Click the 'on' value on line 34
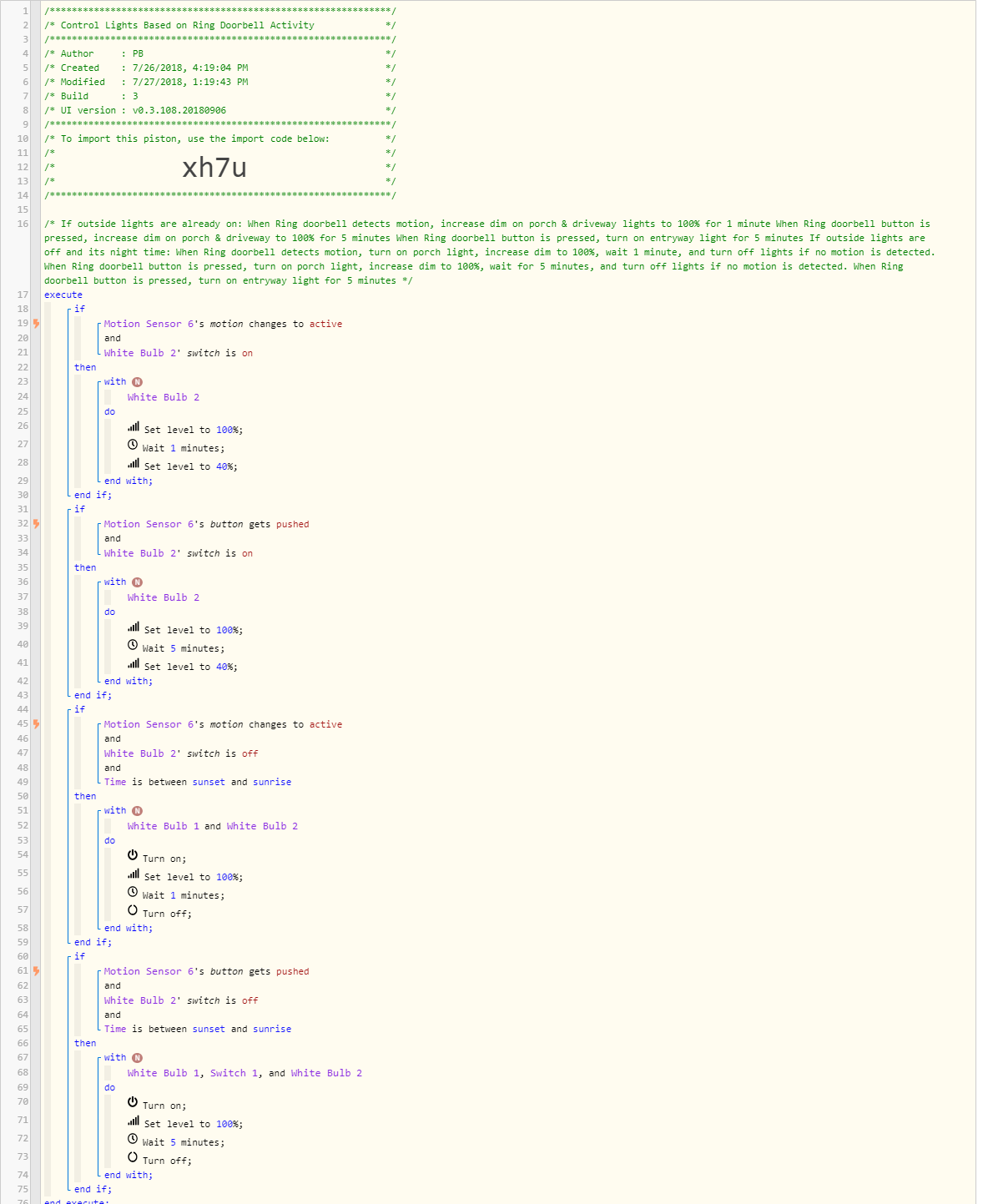Viewport: 983px width, 1204px height. [248, 553]
